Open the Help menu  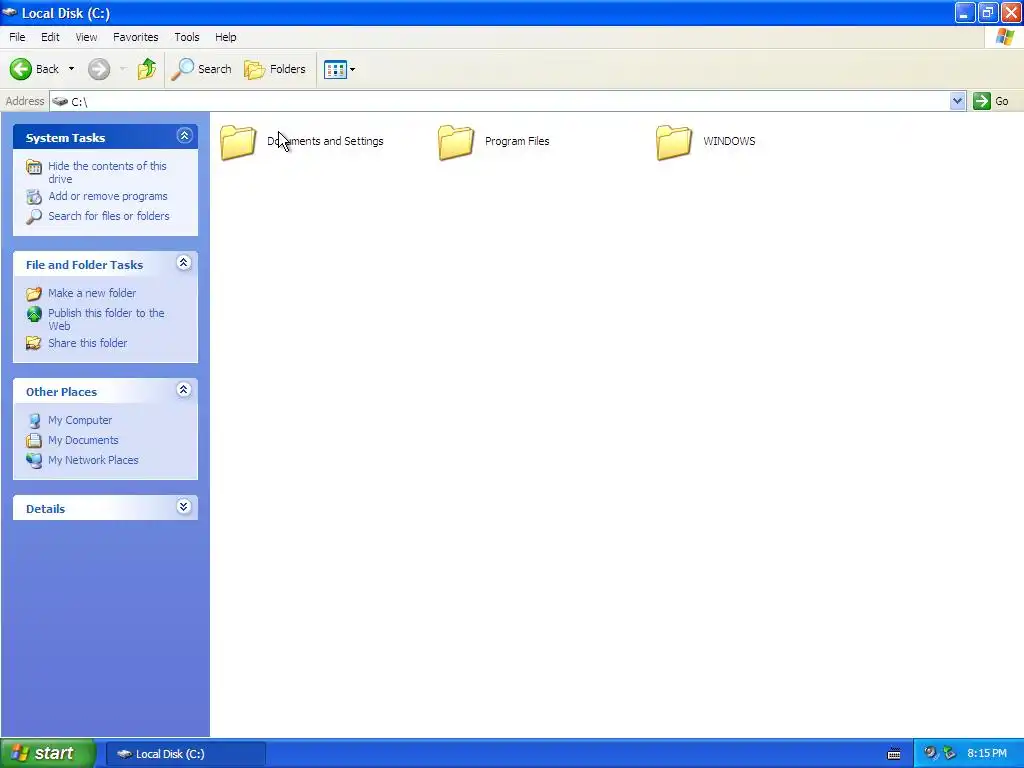(x=225, y=37)
